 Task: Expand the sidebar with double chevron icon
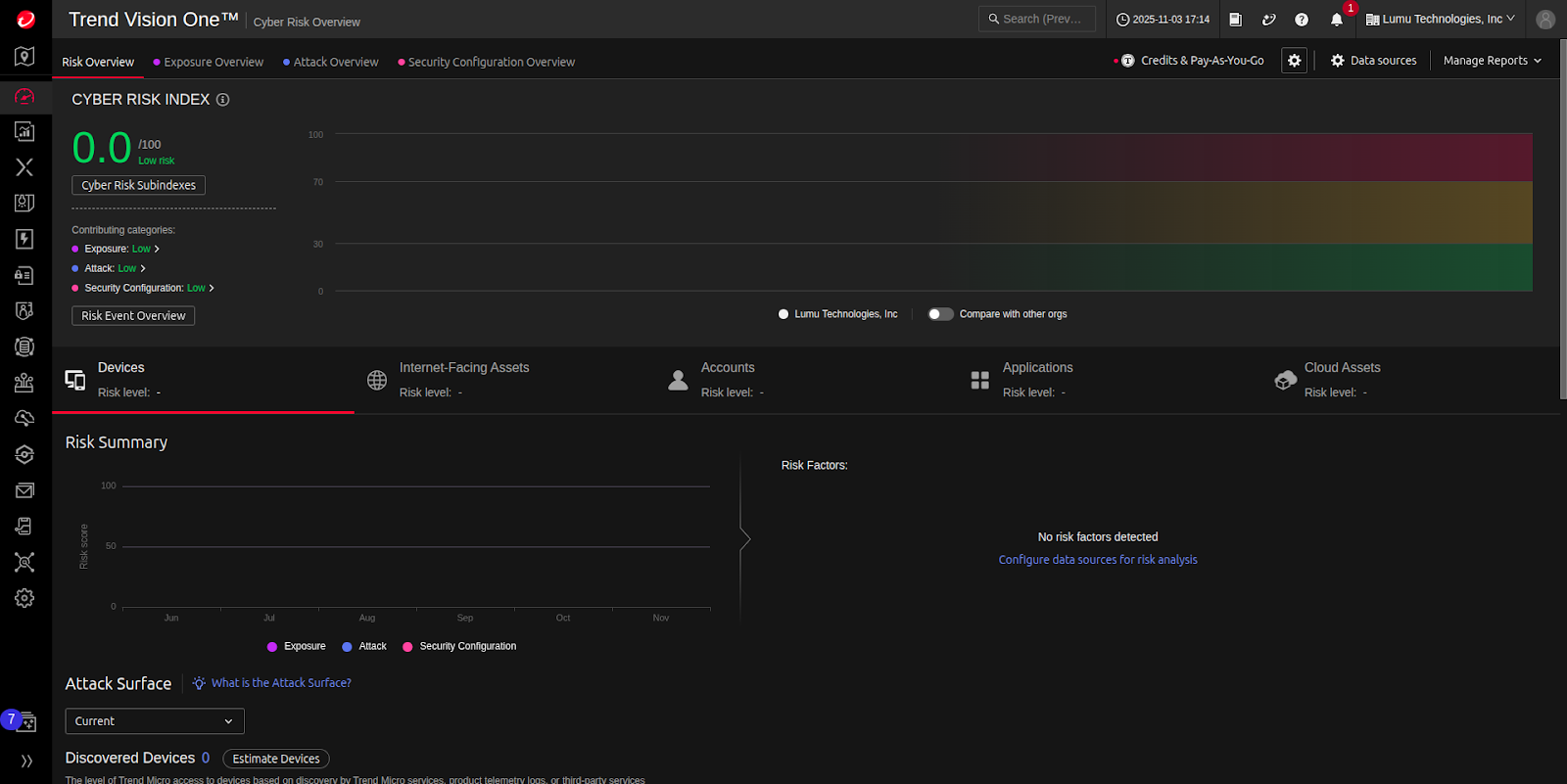26,761
